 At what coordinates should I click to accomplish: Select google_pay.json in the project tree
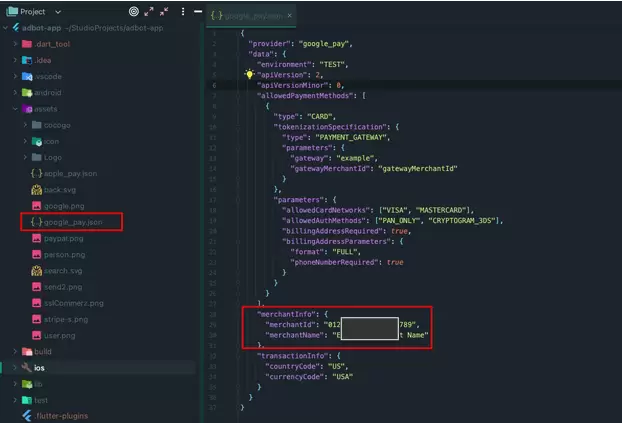(73, 222)
